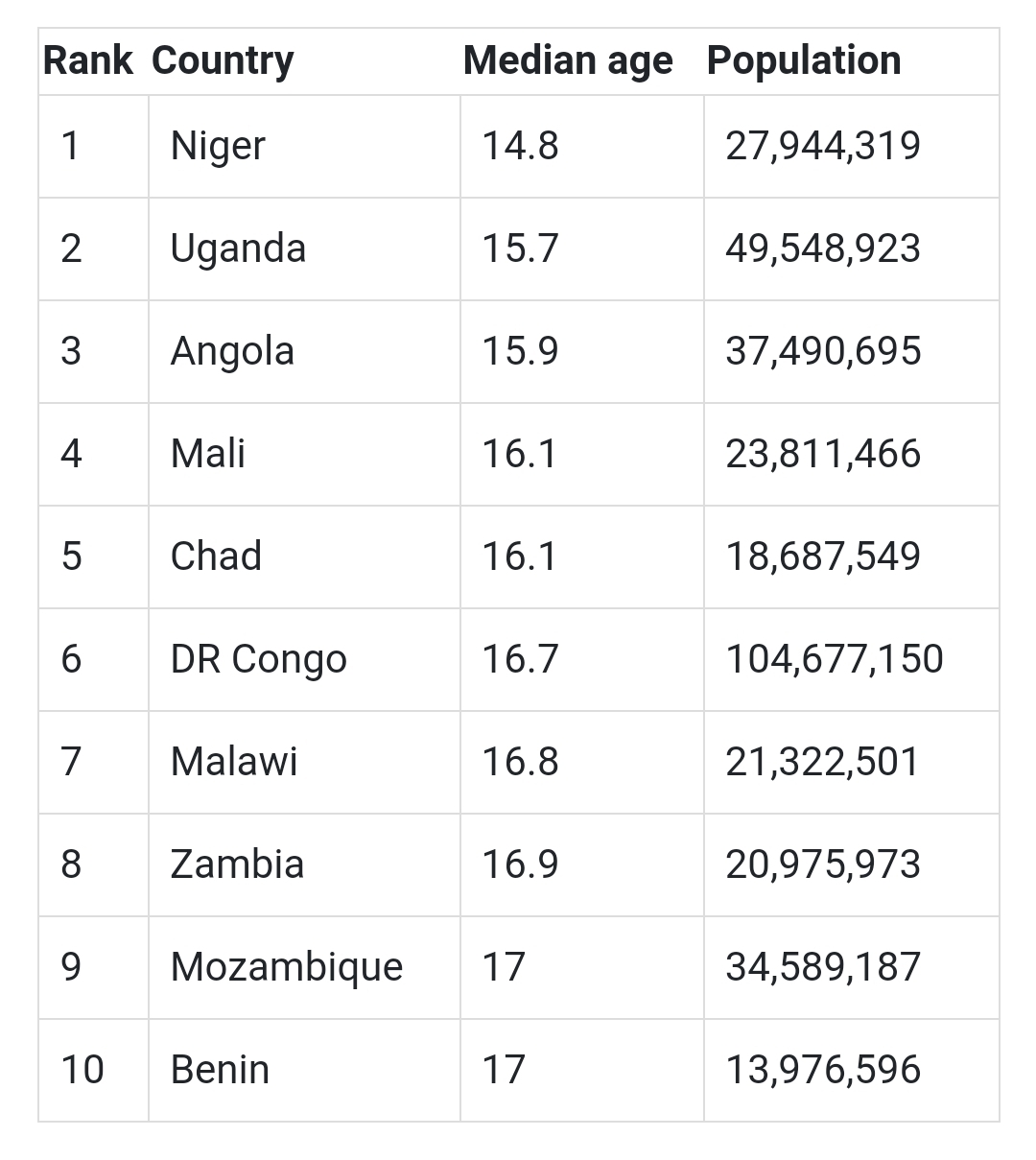This screenshot has width=1036, height=1160.
Task: Click the Rank column header
Action: [x=87, y=60]
